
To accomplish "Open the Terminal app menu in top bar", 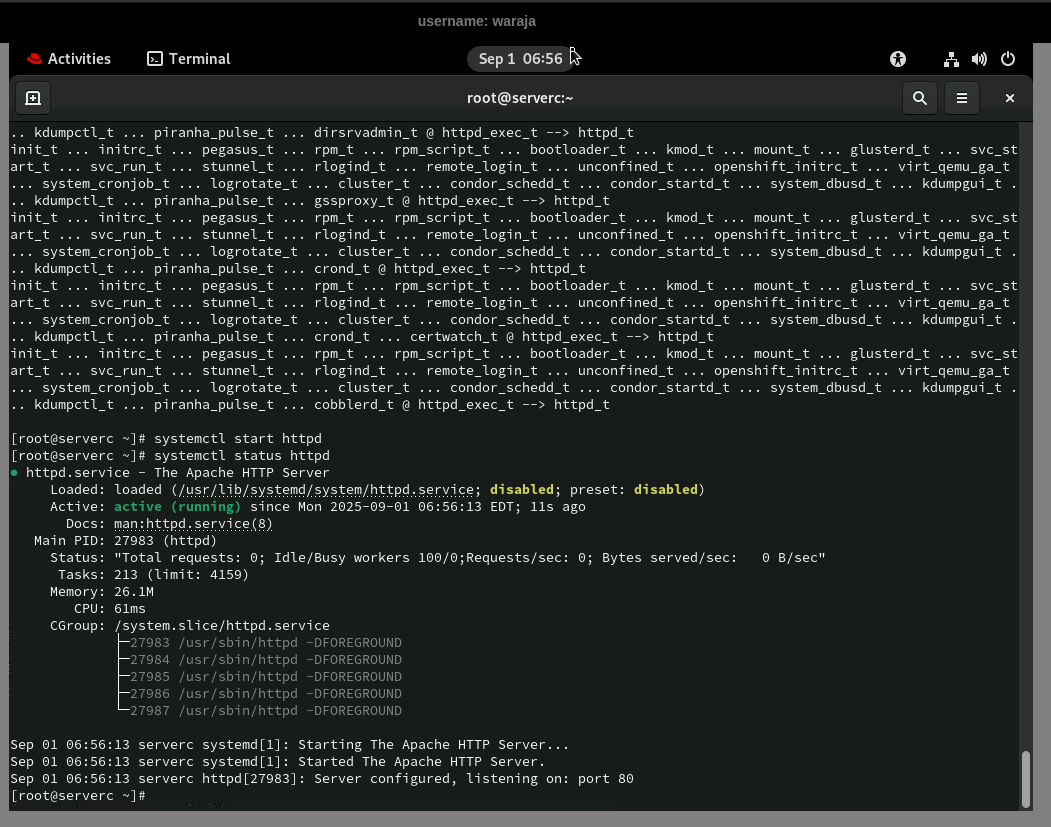I will click(188, 59).
